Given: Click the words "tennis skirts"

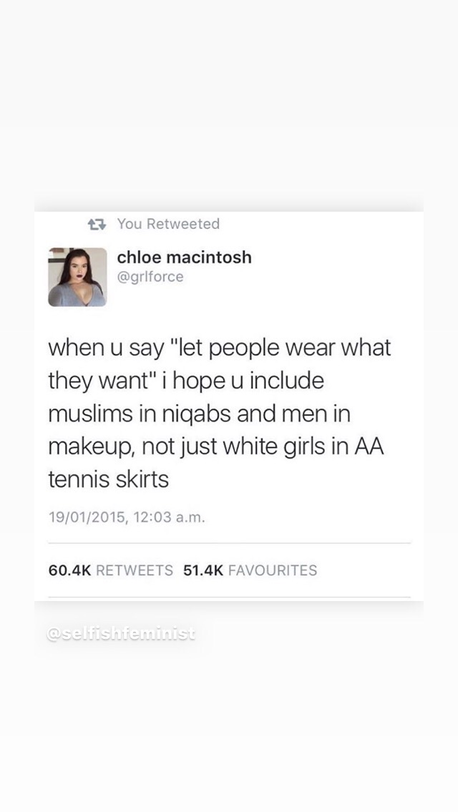Looking at the screenshot, I should pos(108,479).
